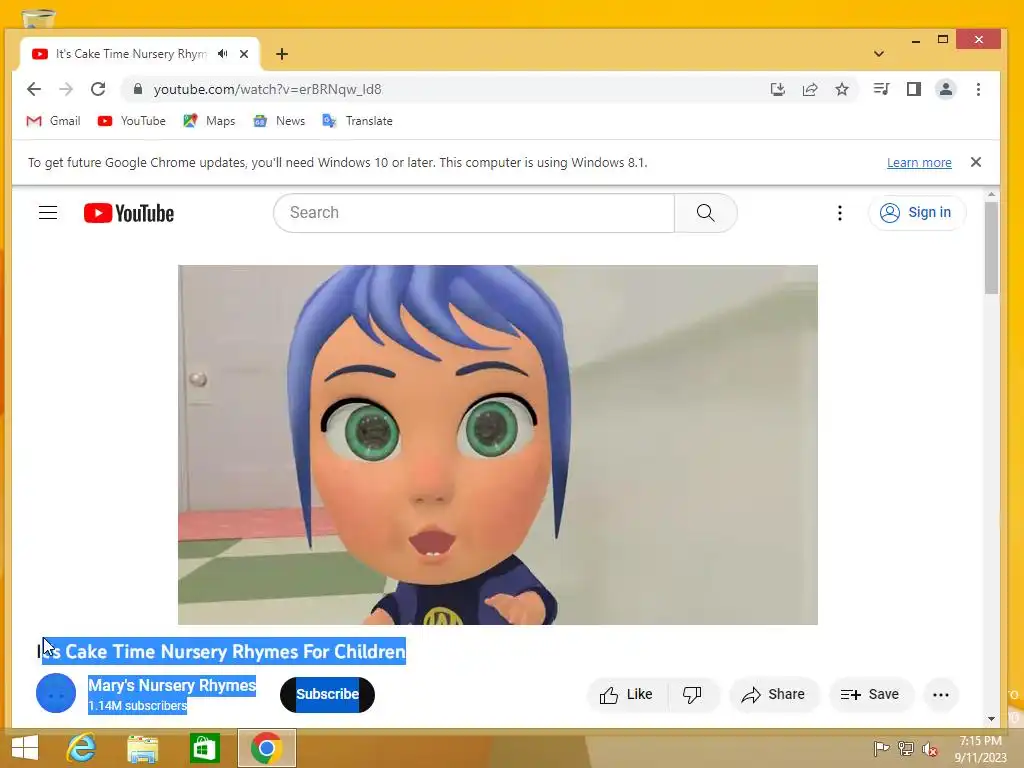The image size is (1024, 768).
Task: Expand tab search chevron
Action: click(x=879, y=54)
